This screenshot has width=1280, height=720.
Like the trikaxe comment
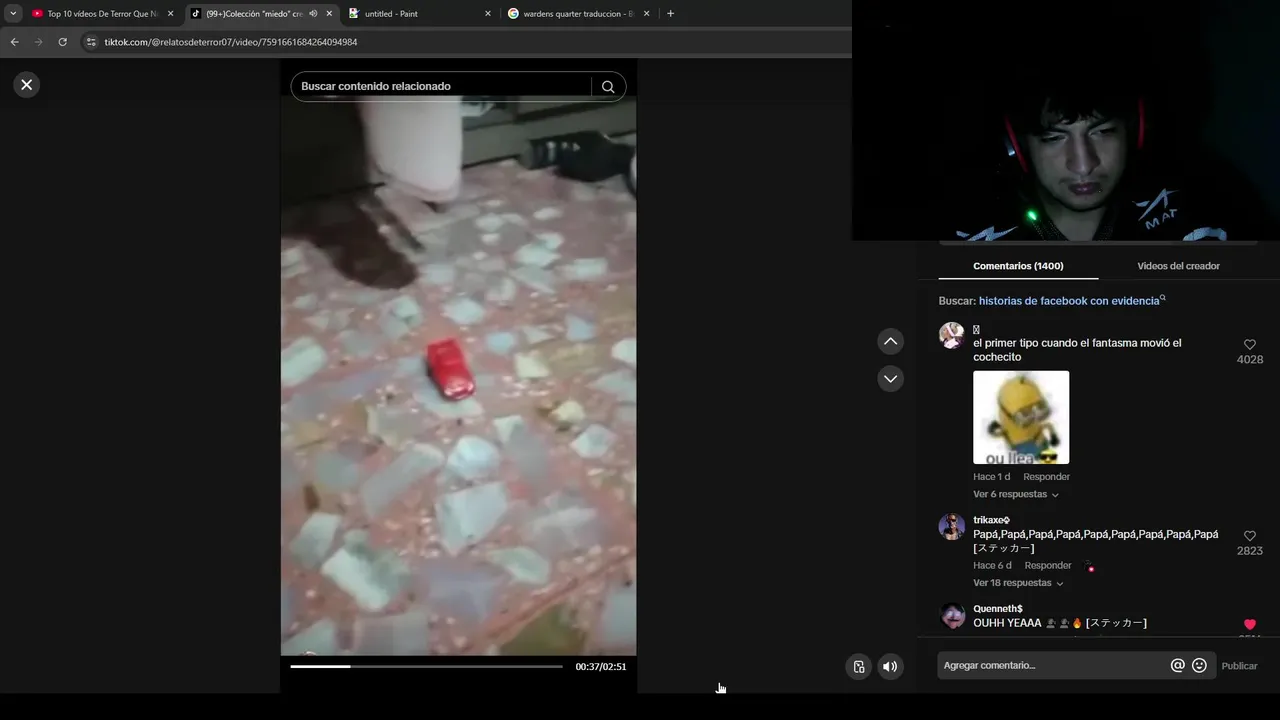click(1250, 536)
